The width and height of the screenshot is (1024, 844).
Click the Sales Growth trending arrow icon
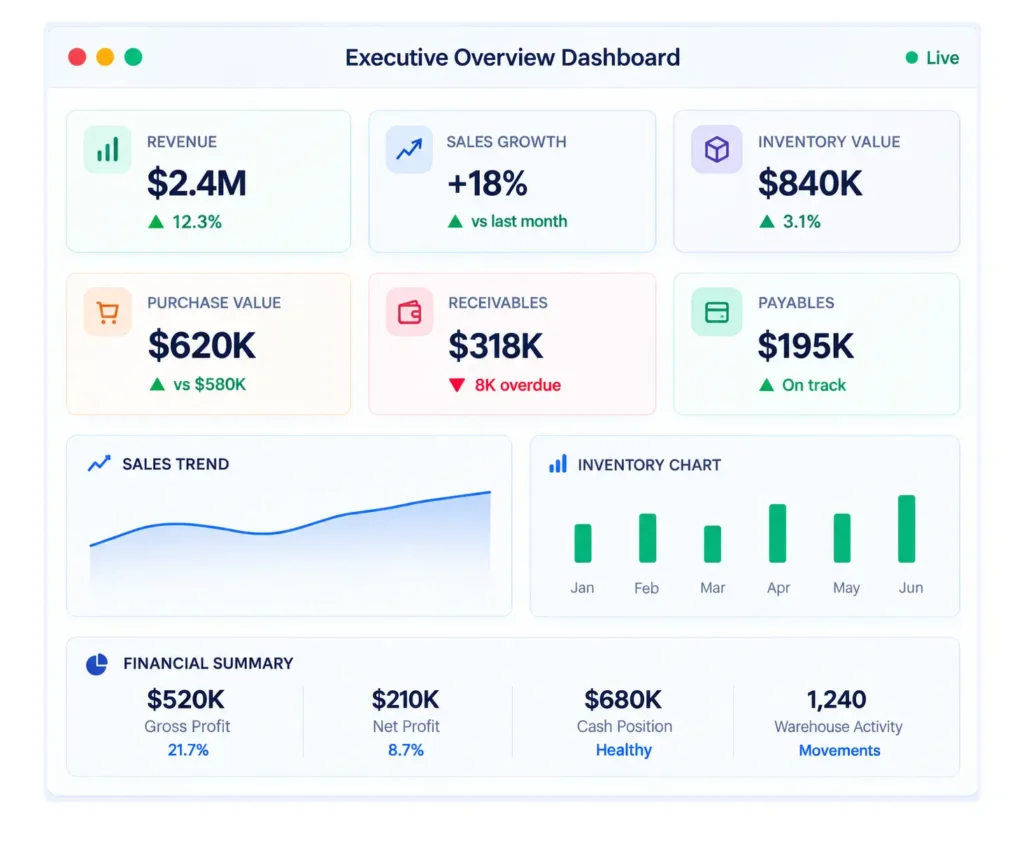[409, 150]
